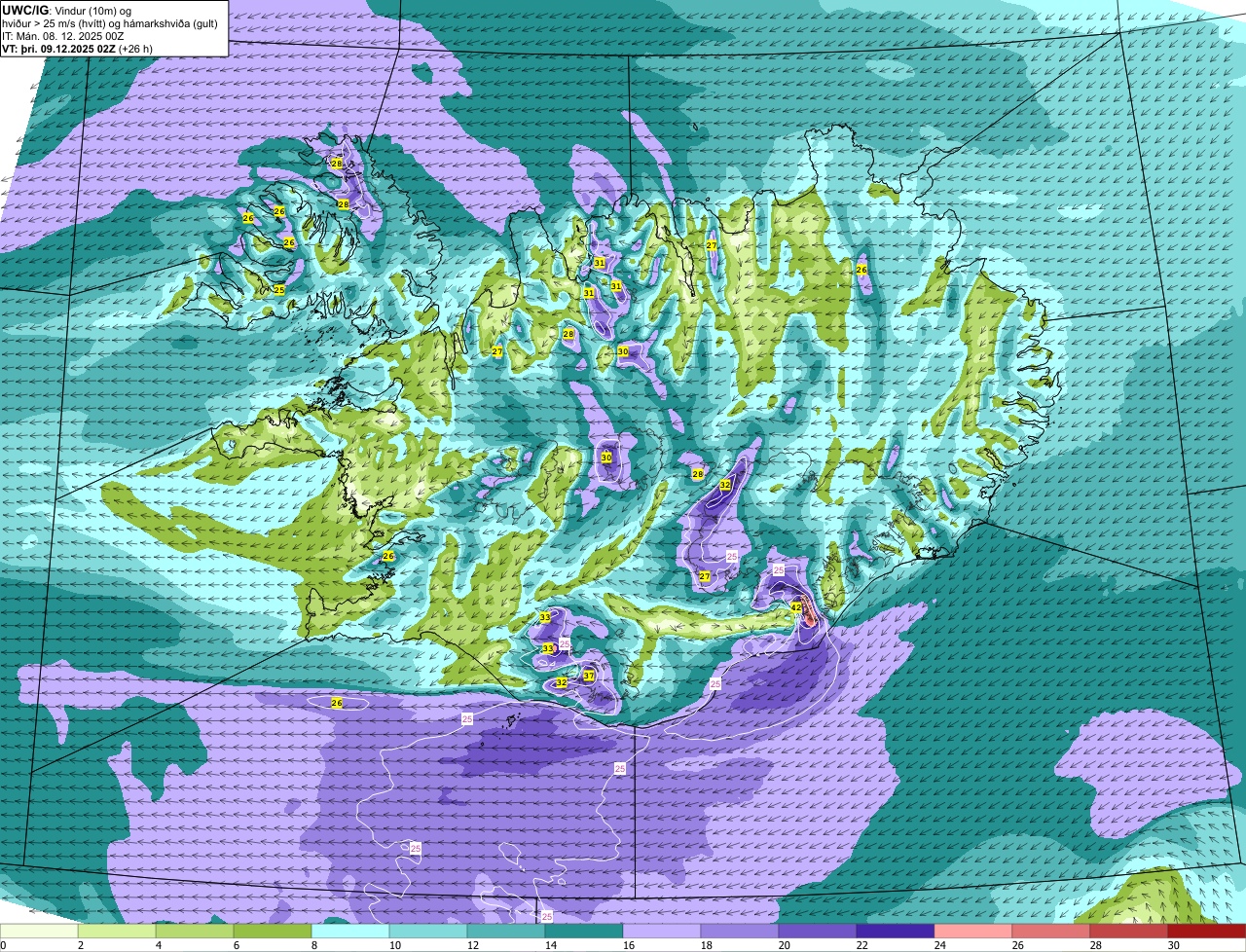Select the purple swatch between 18 and 20
This screenshot has width=1246, height=952.
[x=740, y=931]
